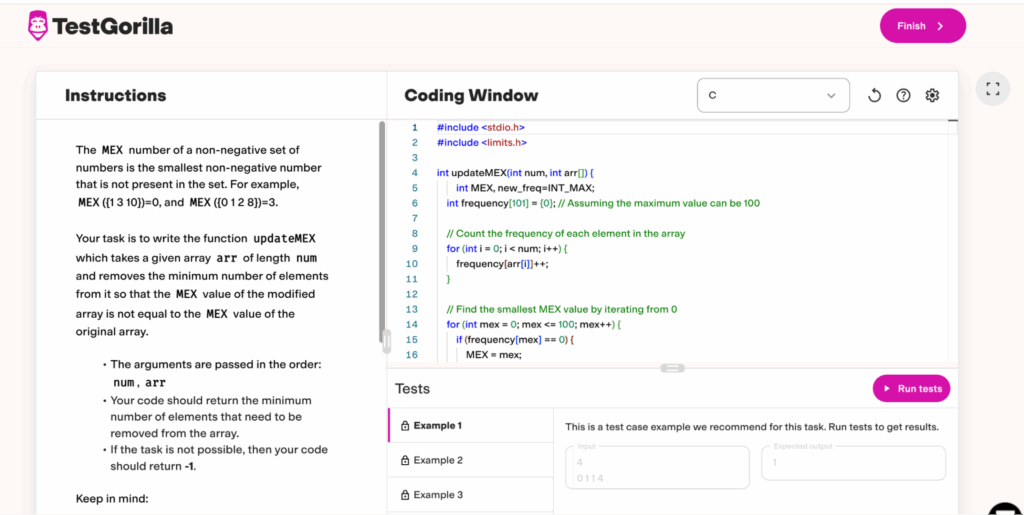Click the 'for (int mex = 0; mex <= 100' line
This screenshot has height=515, width=1024.
click(x=534, y=324)
